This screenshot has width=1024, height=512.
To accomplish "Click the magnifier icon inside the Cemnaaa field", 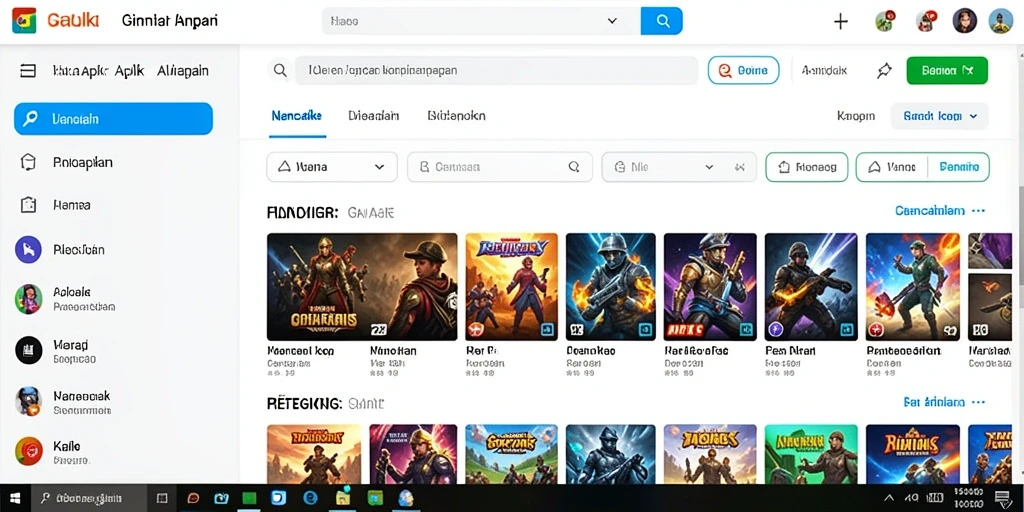I will pos(574,167).
